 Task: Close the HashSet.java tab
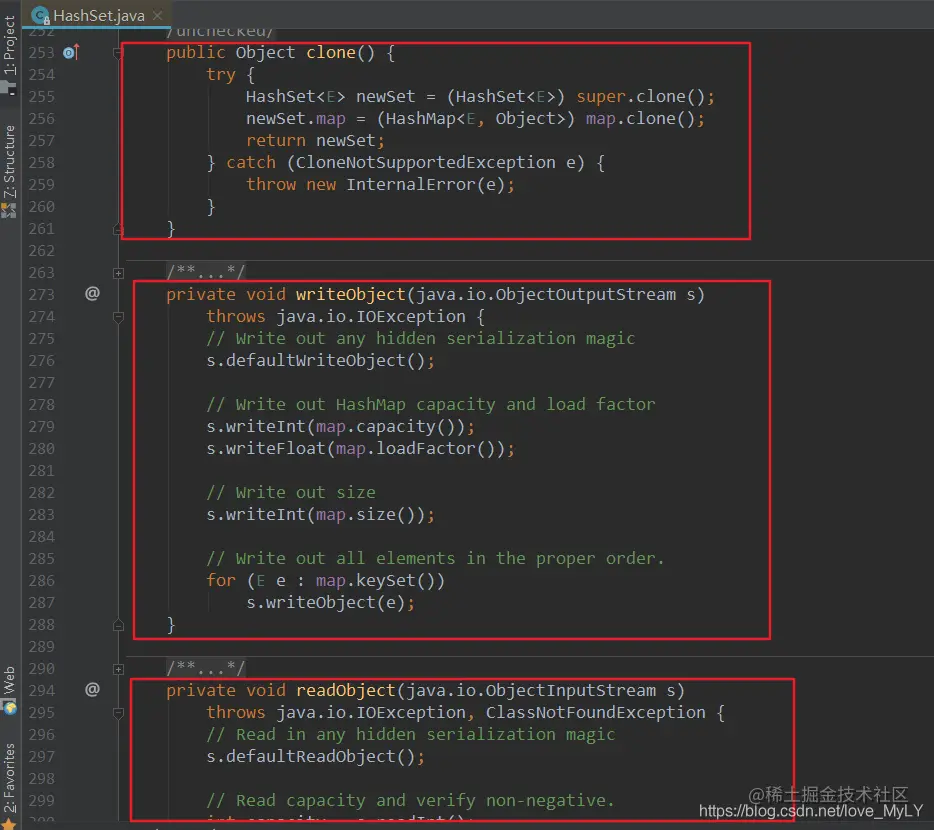point(157,15)
